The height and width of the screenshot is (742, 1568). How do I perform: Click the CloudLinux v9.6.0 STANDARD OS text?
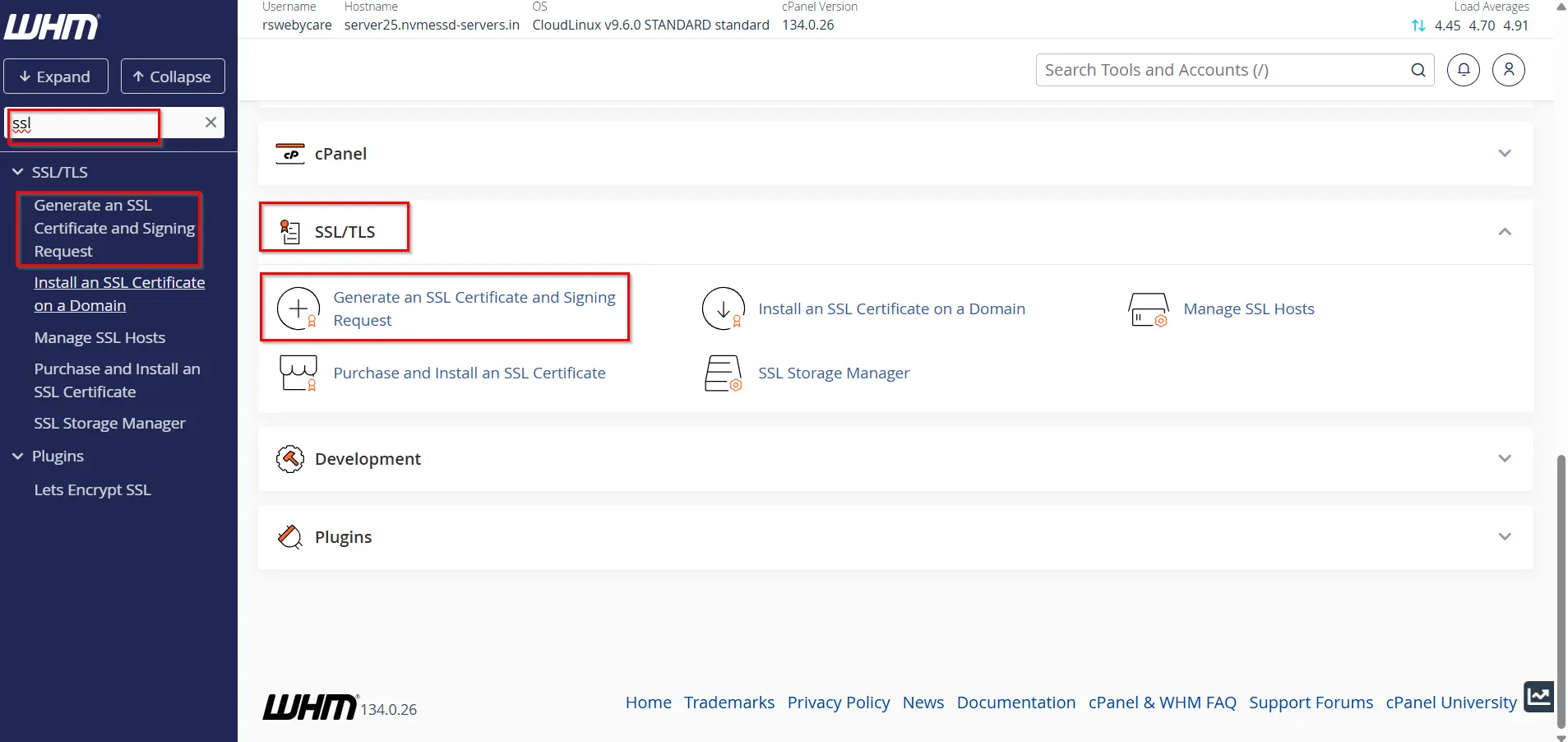click(650, 25)
